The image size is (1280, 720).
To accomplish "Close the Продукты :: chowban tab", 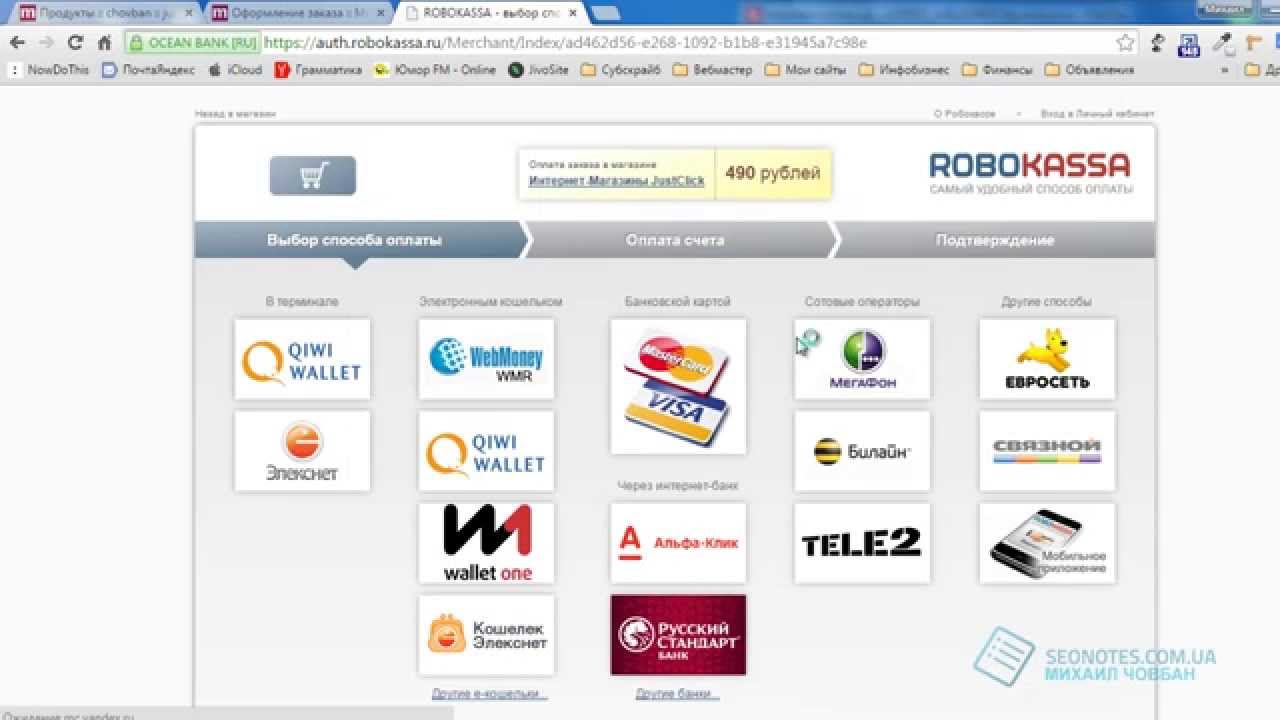I will click(188, 13).
